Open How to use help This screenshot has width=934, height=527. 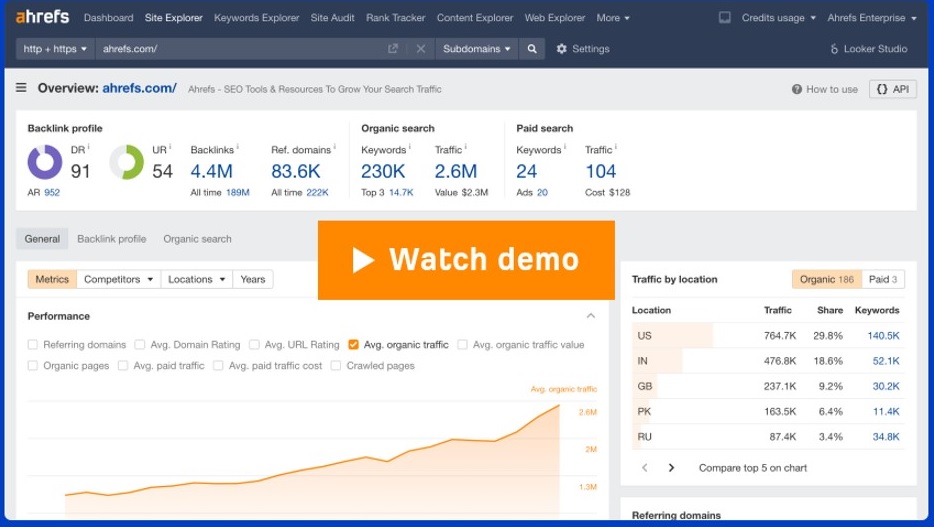(824, 89)
